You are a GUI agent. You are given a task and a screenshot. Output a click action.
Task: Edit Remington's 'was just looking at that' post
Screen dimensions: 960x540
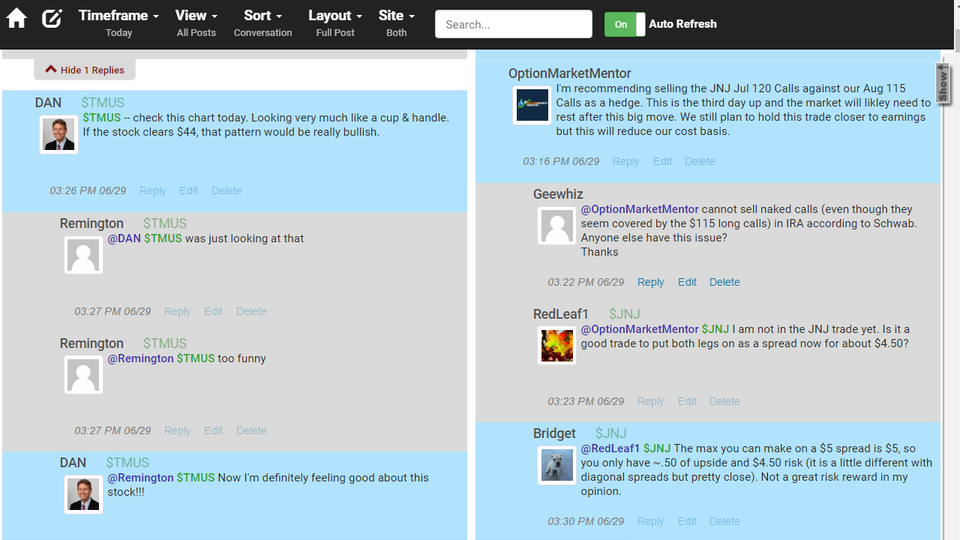(213, 311)
